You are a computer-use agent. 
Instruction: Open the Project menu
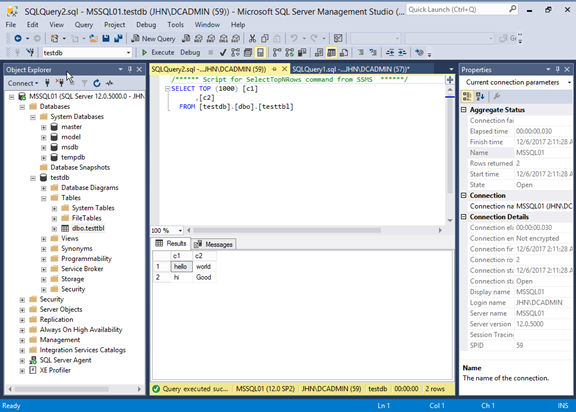[x=114, y=25]
